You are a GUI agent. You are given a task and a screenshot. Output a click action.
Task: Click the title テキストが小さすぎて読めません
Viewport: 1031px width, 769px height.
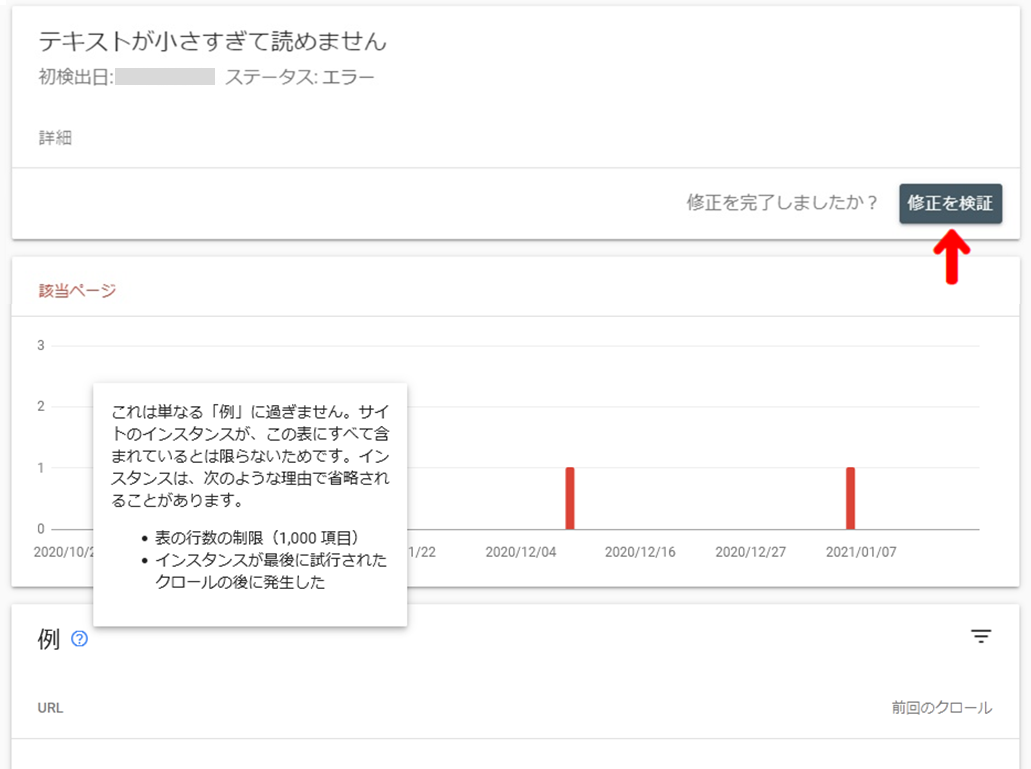tap(212, 41)
